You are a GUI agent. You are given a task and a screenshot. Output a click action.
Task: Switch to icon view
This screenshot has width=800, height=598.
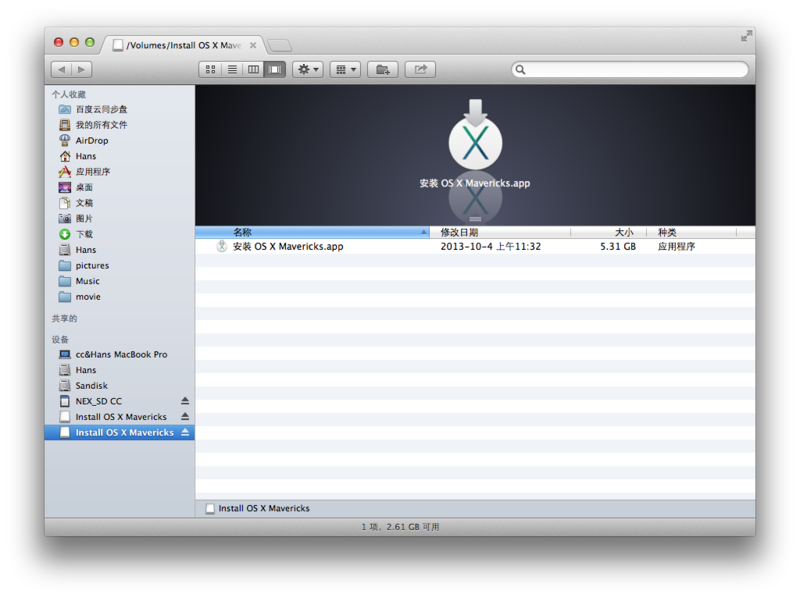coord(210,69)
